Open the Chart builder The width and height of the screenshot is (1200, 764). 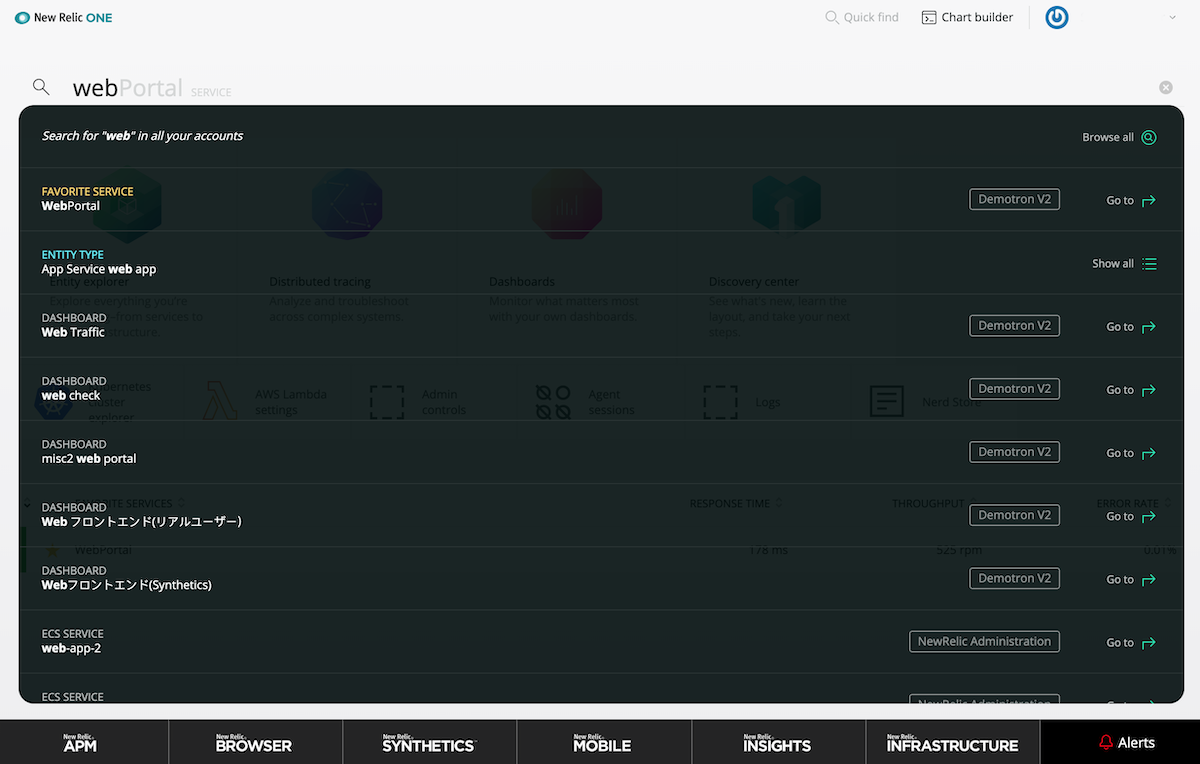pos(967,17)
